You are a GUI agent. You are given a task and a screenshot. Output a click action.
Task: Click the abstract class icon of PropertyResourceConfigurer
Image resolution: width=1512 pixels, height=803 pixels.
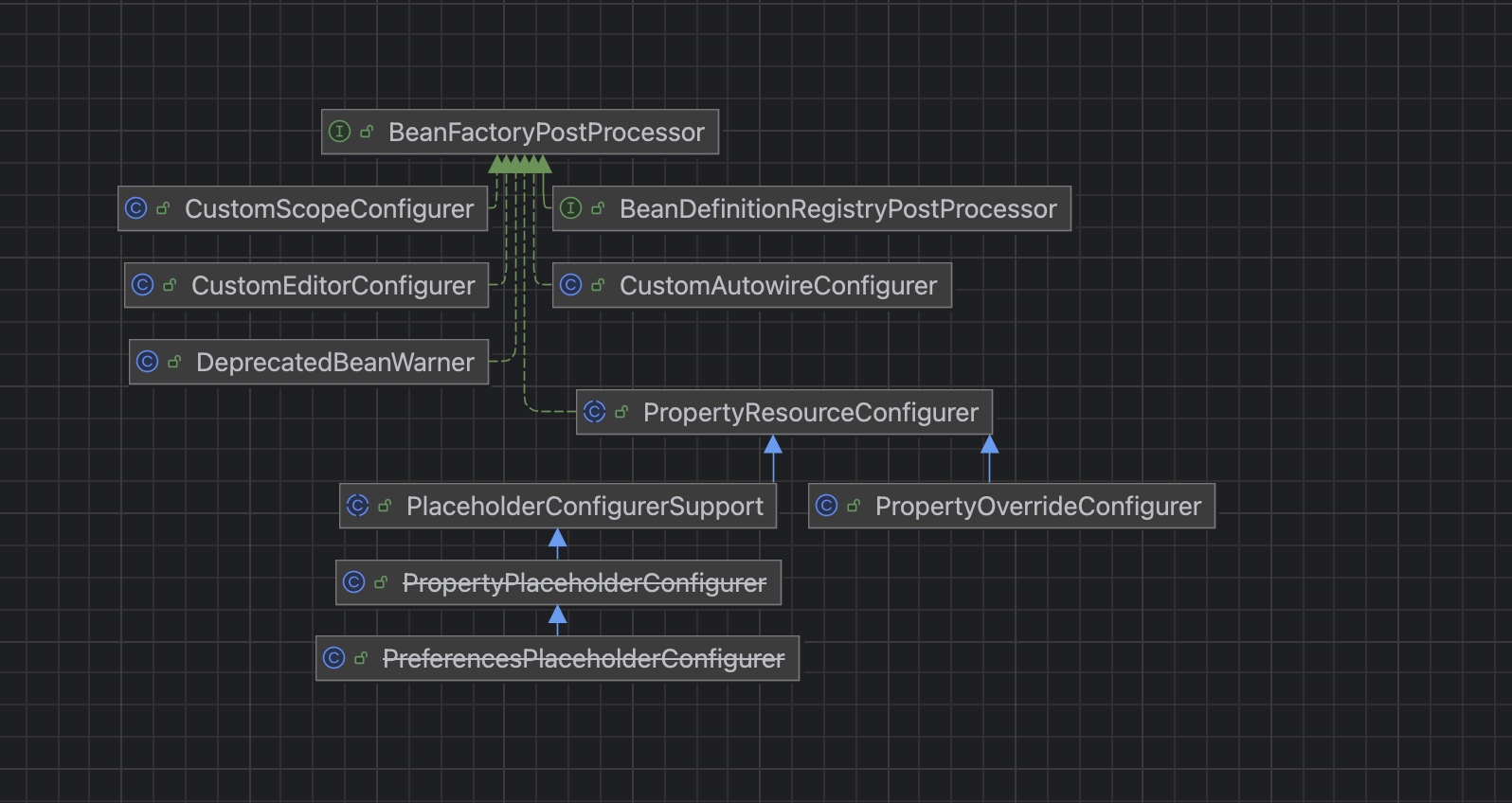[594, 412]
